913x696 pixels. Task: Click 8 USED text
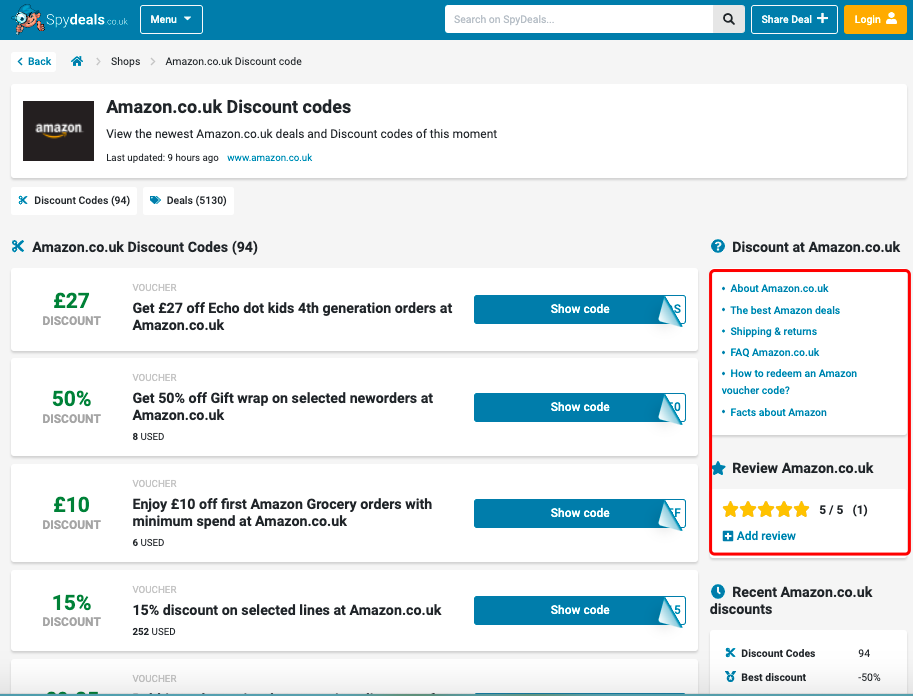coord(148,437)
